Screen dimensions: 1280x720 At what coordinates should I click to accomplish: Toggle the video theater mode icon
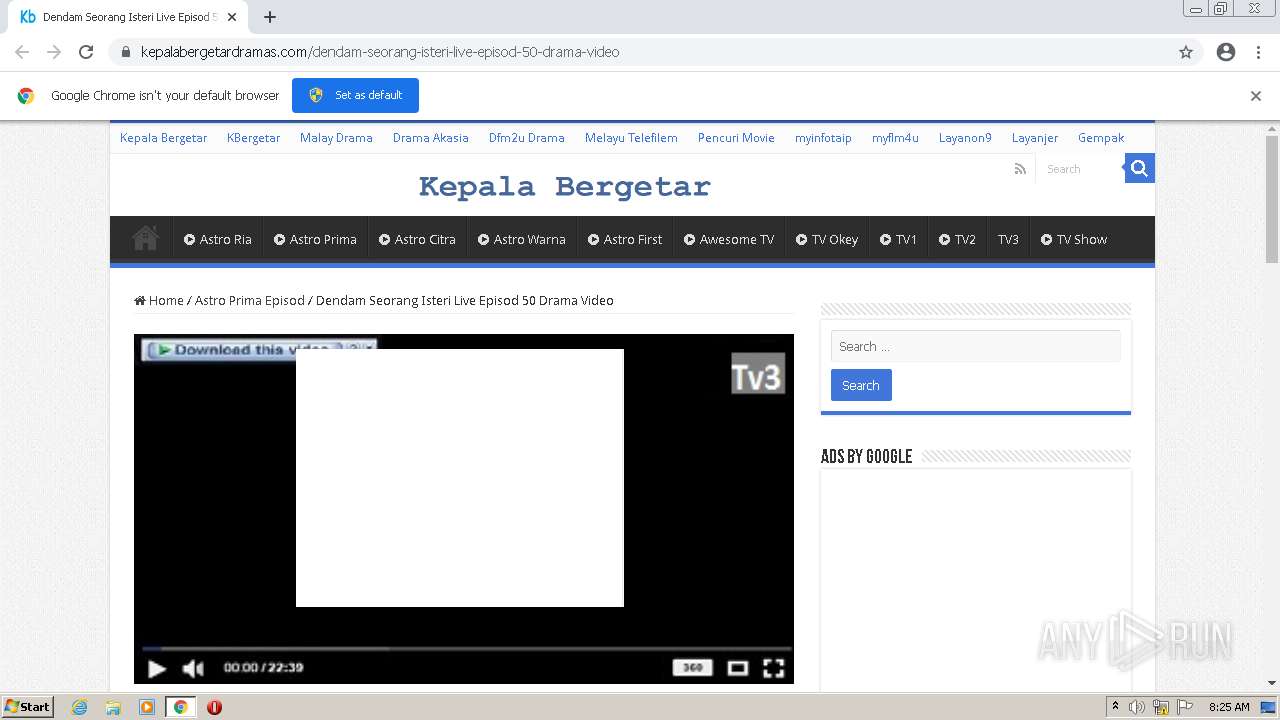737,667
